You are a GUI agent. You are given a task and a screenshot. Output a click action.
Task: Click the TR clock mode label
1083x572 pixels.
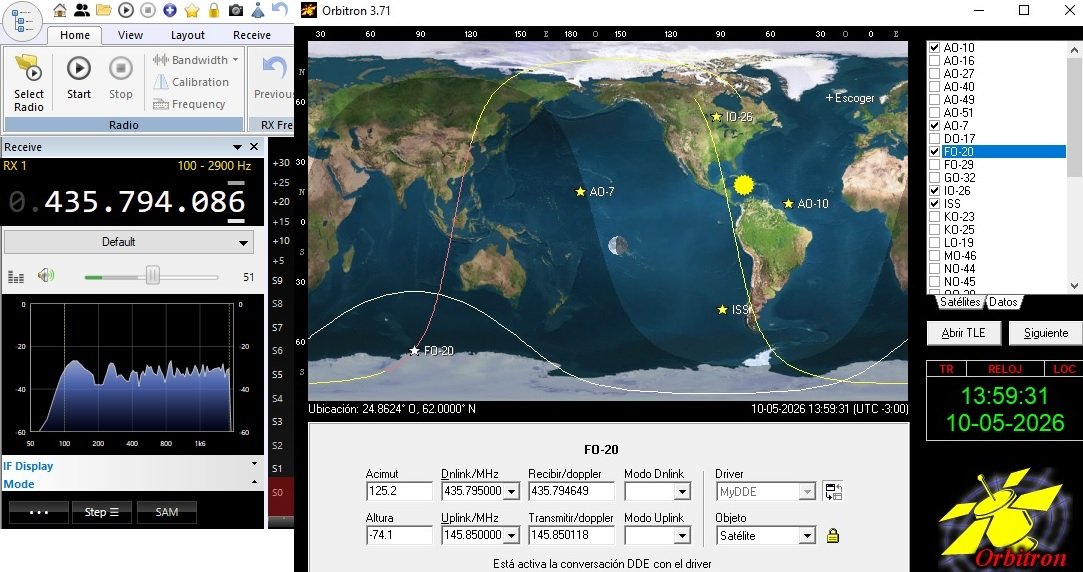(946, 370)
